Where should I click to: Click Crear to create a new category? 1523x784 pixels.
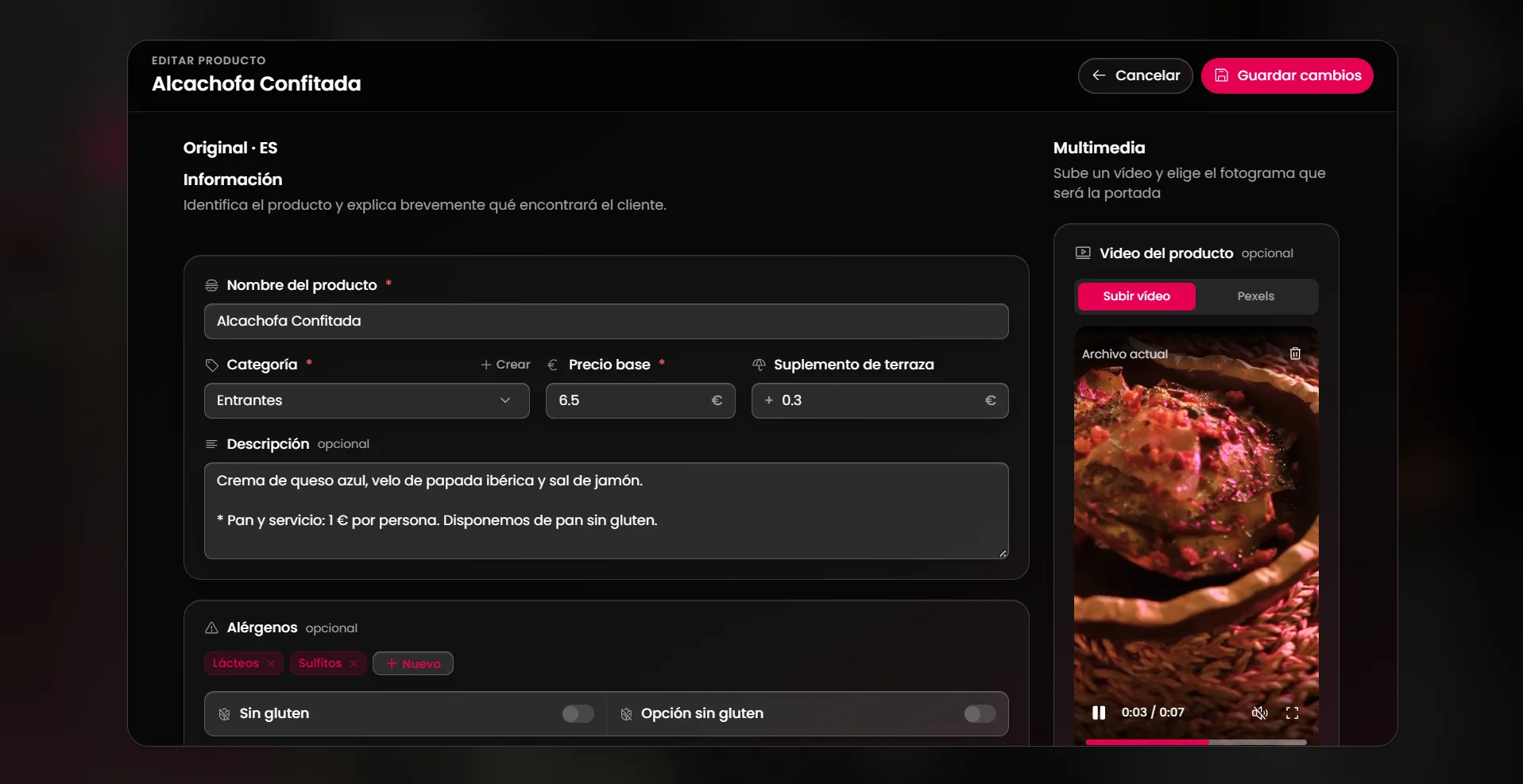coord(505,365)
